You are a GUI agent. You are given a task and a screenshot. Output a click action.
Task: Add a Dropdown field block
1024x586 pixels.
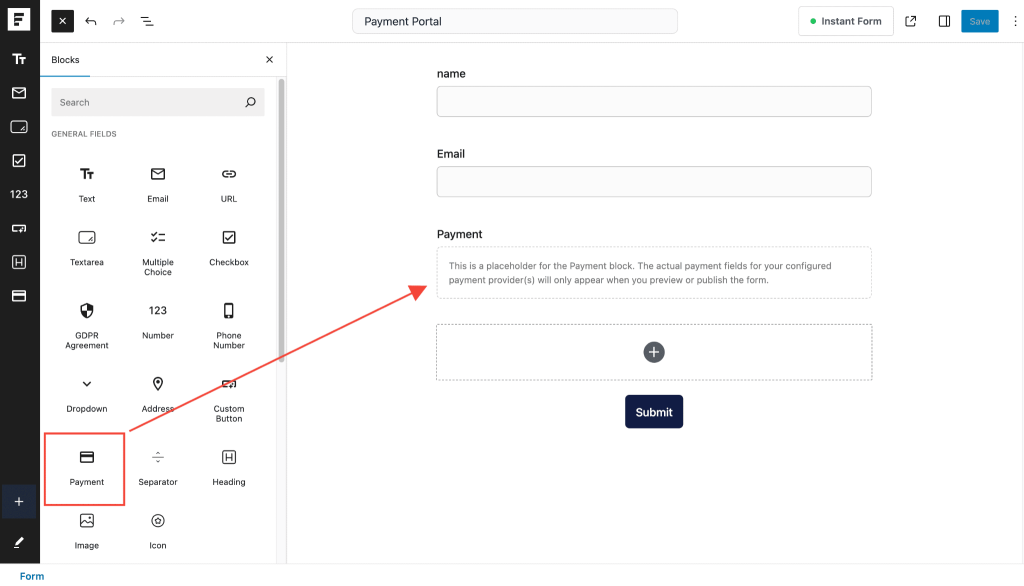86,392
